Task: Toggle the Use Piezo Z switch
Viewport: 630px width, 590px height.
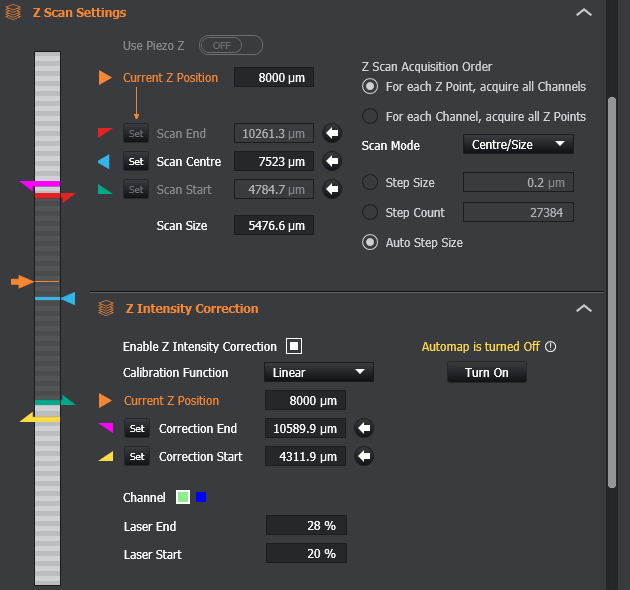Action: [231, 45]
